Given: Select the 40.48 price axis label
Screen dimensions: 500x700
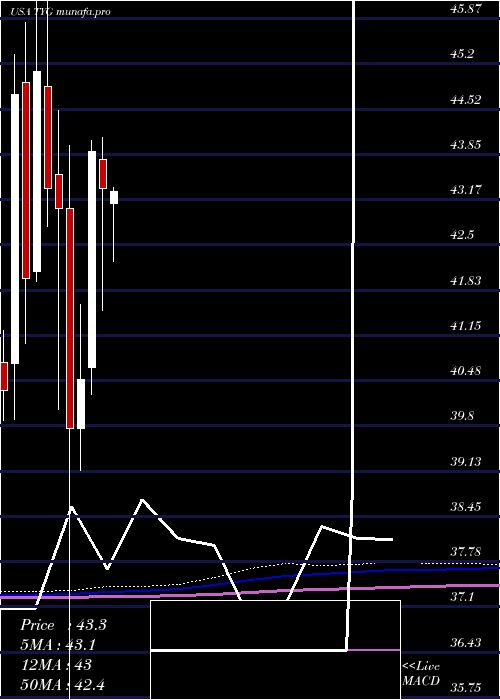Looking at the screenshot, I should pyautogui.click(x=466, y=371).
